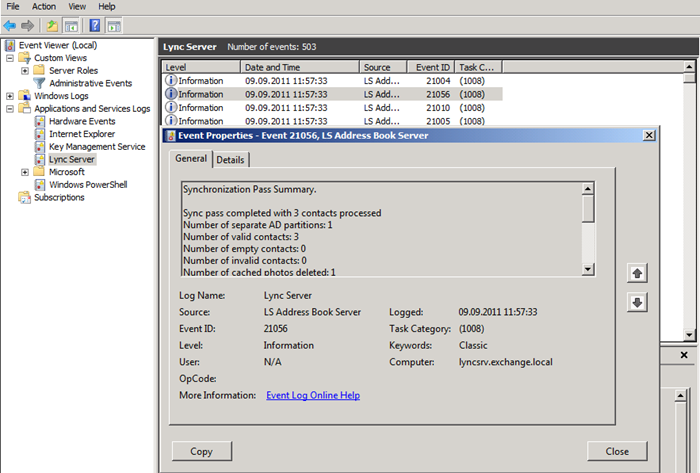Switch to the General tab
This screenshot has height=473, width=700.
pyautogui.click(x=191, y=159)
